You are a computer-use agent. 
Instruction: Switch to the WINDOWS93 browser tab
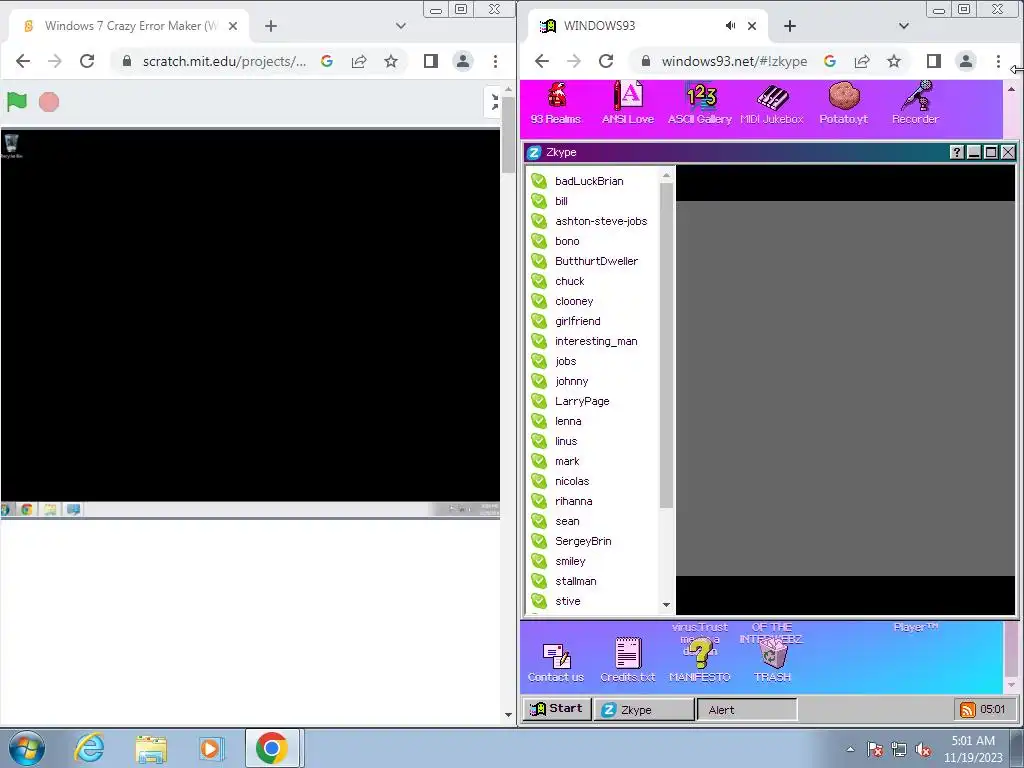click(645, 25)
